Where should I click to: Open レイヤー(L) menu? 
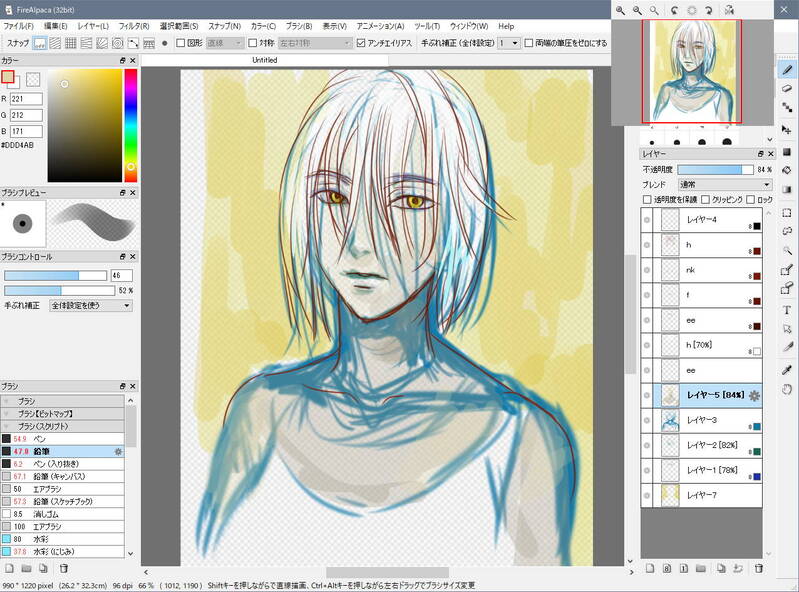pyautogui.click(x=93, y=26)
